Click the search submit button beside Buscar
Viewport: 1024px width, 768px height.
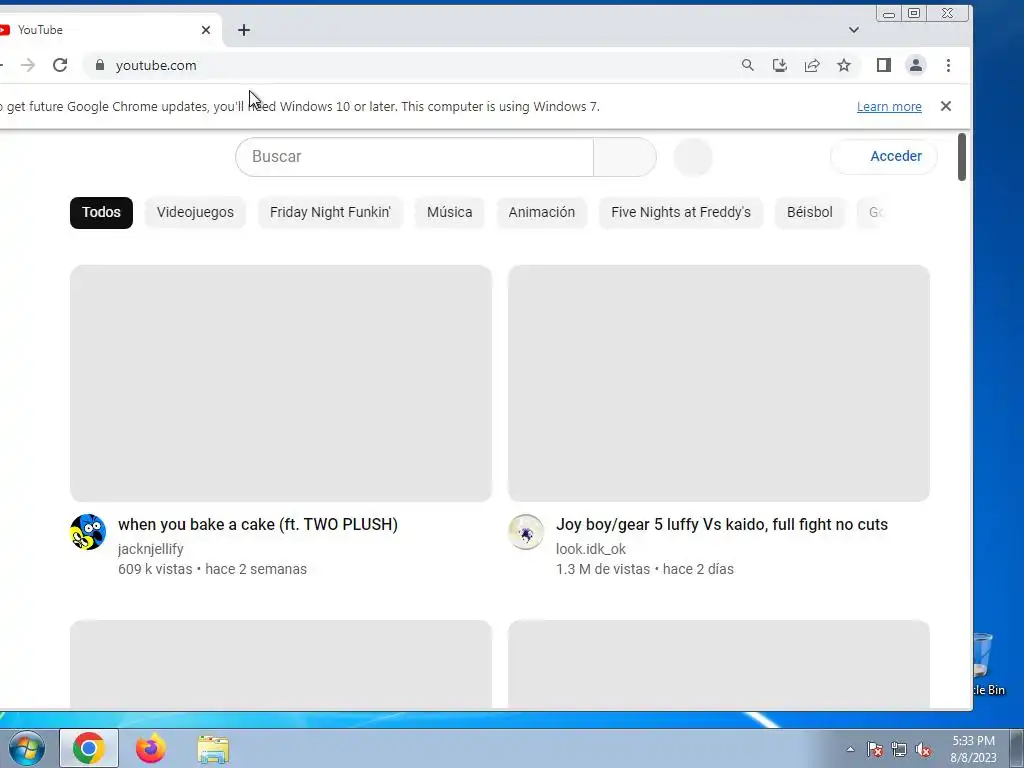tap(625, 157)
